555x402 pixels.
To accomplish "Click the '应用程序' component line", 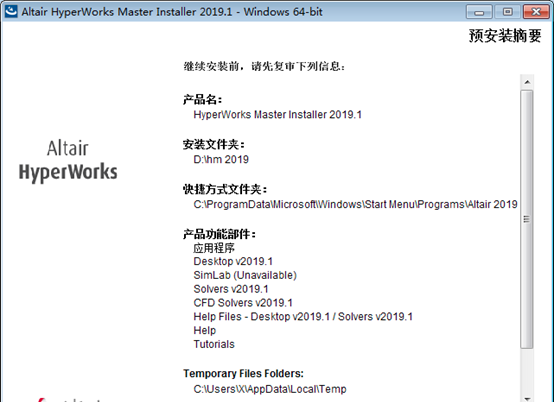I will click(214, 248).
